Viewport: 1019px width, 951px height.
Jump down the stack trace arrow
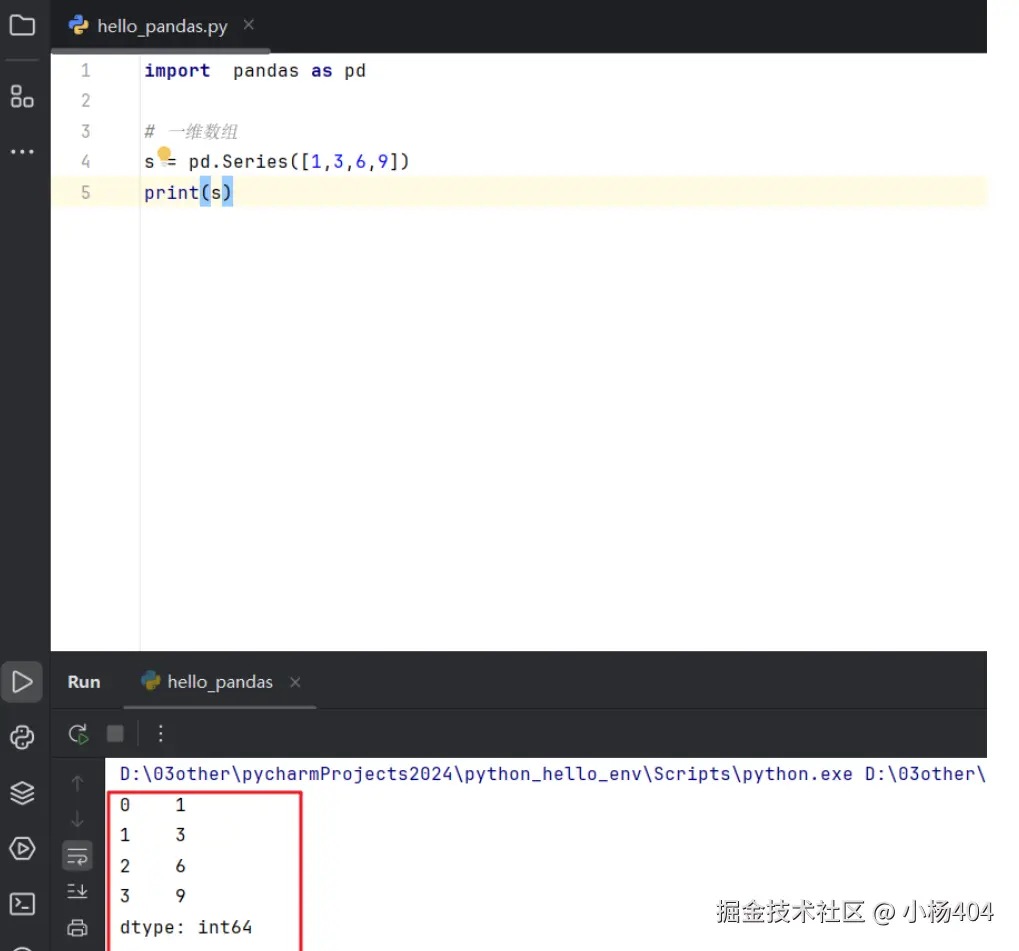click(77, 818)
